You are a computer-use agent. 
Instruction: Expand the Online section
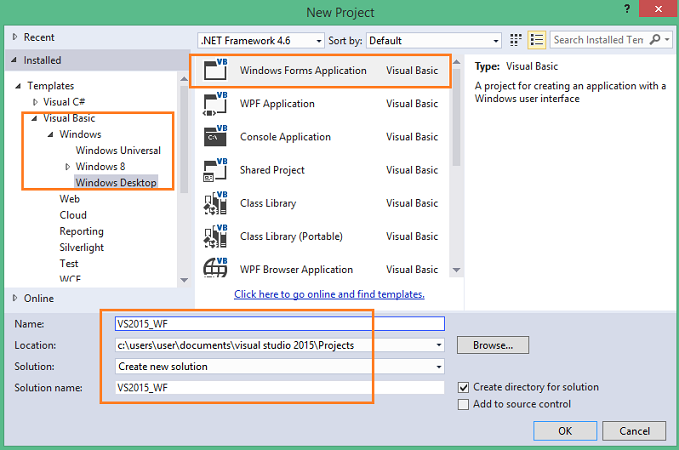pos(15,298)
